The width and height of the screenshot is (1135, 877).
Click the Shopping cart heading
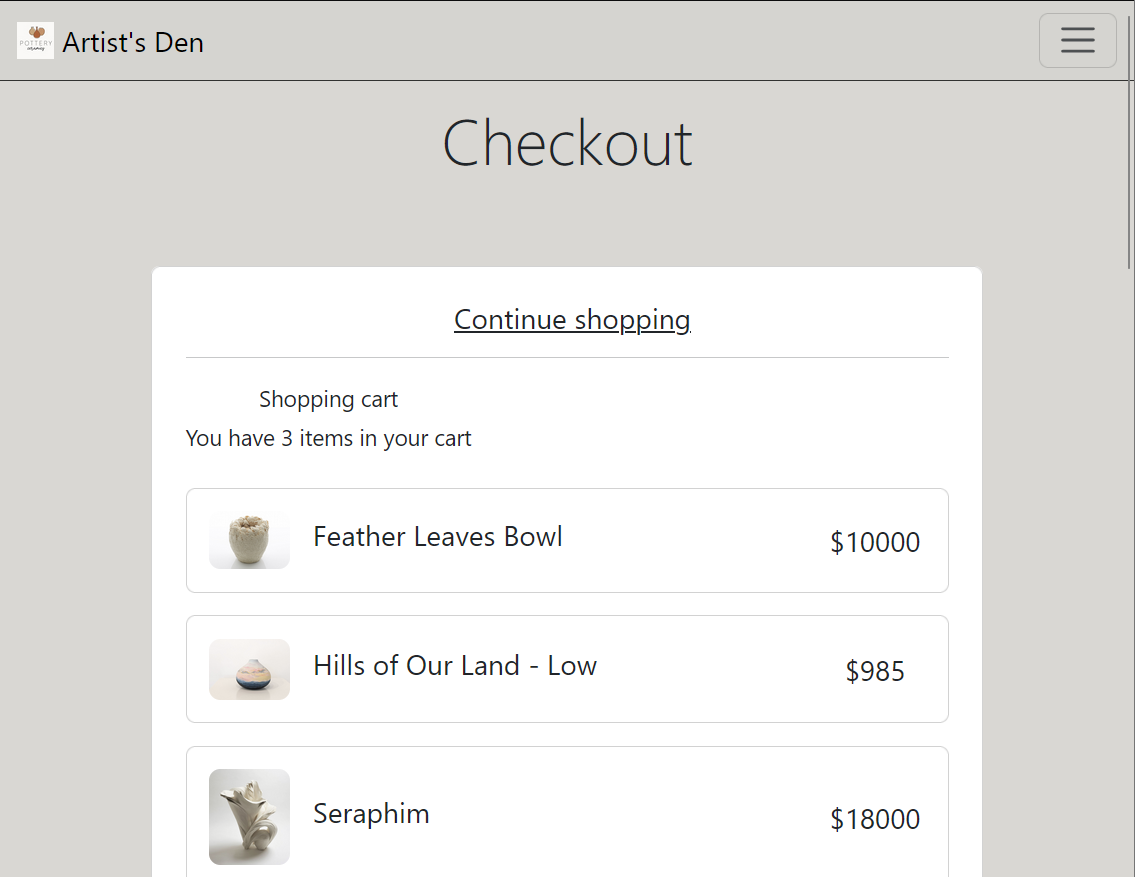coord(328,399)
